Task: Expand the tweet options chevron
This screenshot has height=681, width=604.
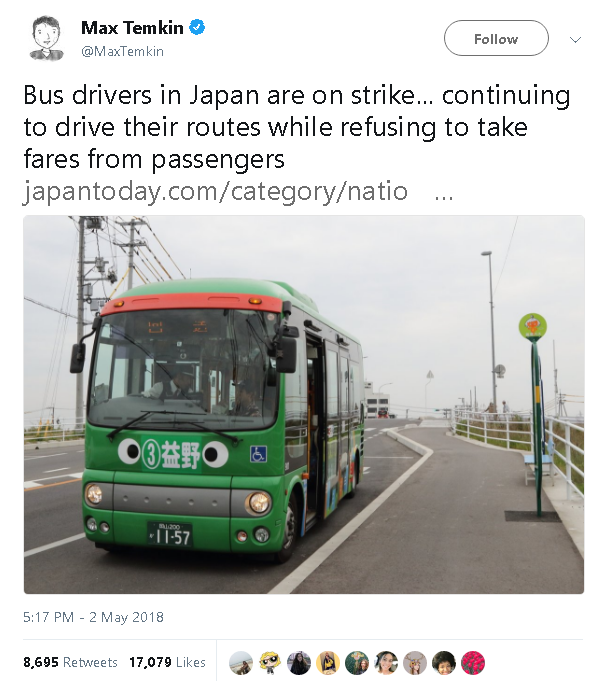Action: pos(575,40)
